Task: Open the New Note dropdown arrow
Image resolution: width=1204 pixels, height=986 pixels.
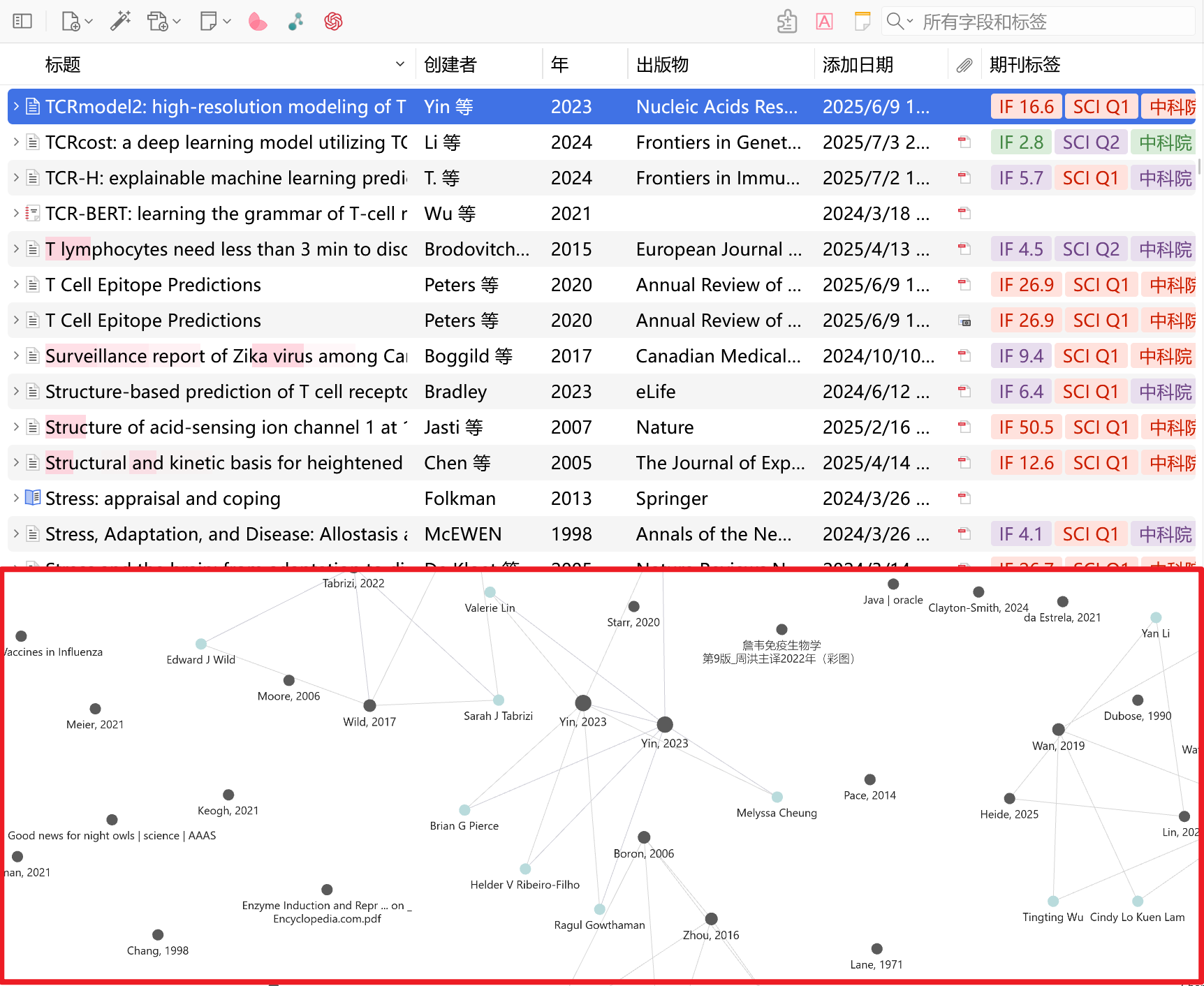Action: [x=227, y=22]
